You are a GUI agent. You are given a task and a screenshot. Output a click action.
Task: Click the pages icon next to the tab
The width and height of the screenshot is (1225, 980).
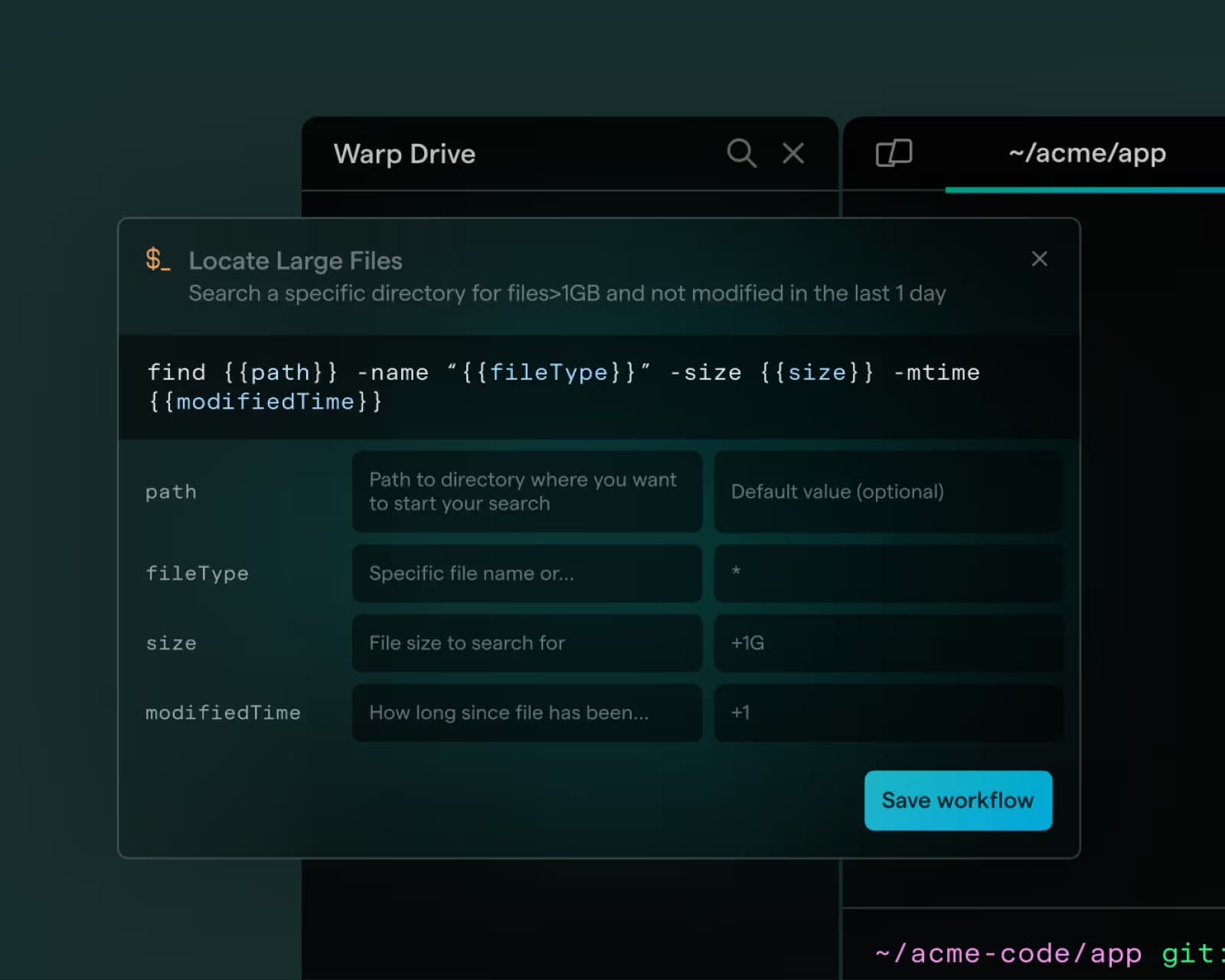coord(894,153)
